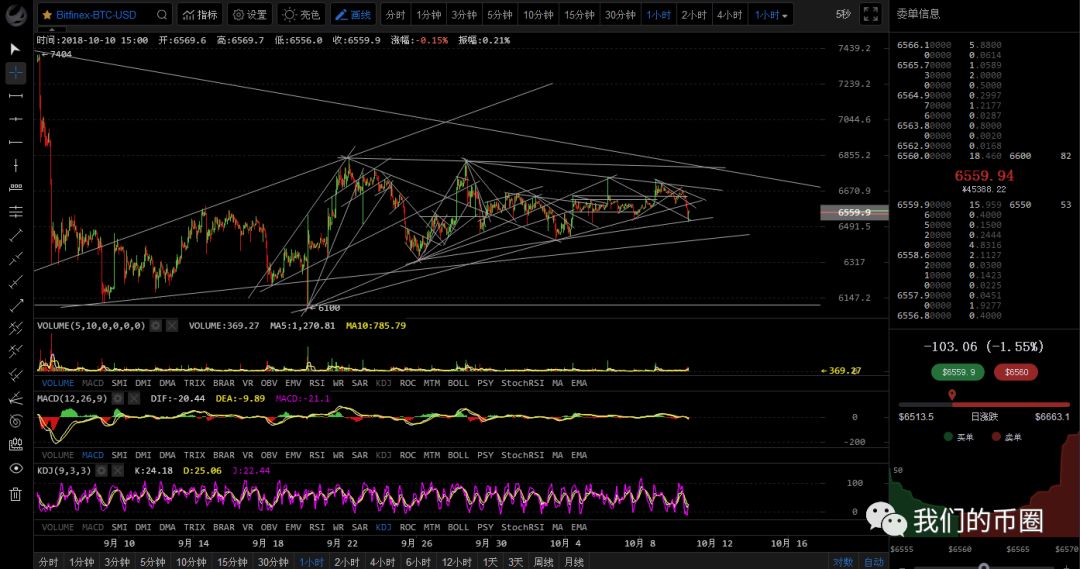Close the KDJ indicator panel with X
Screen dimensions: 1080x569
point(118,470)
